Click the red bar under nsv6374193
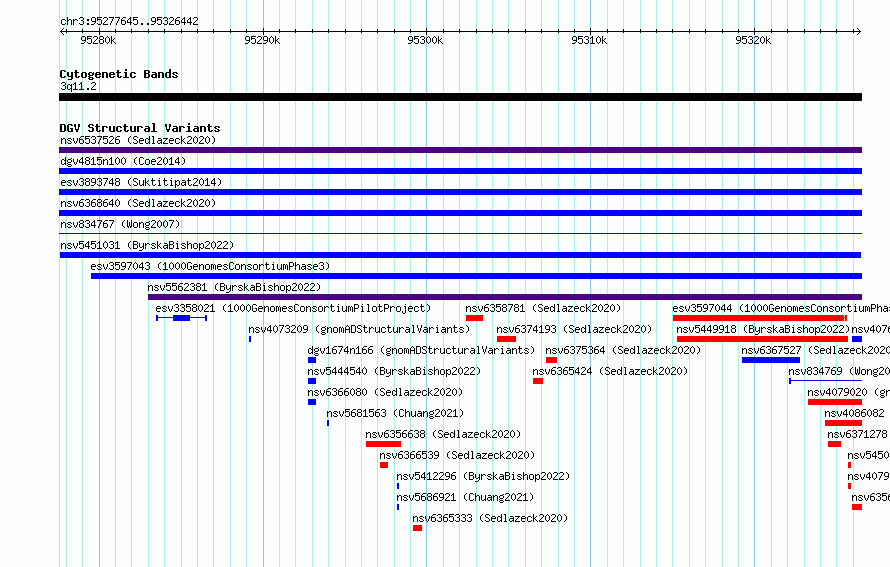 point(506,339)
